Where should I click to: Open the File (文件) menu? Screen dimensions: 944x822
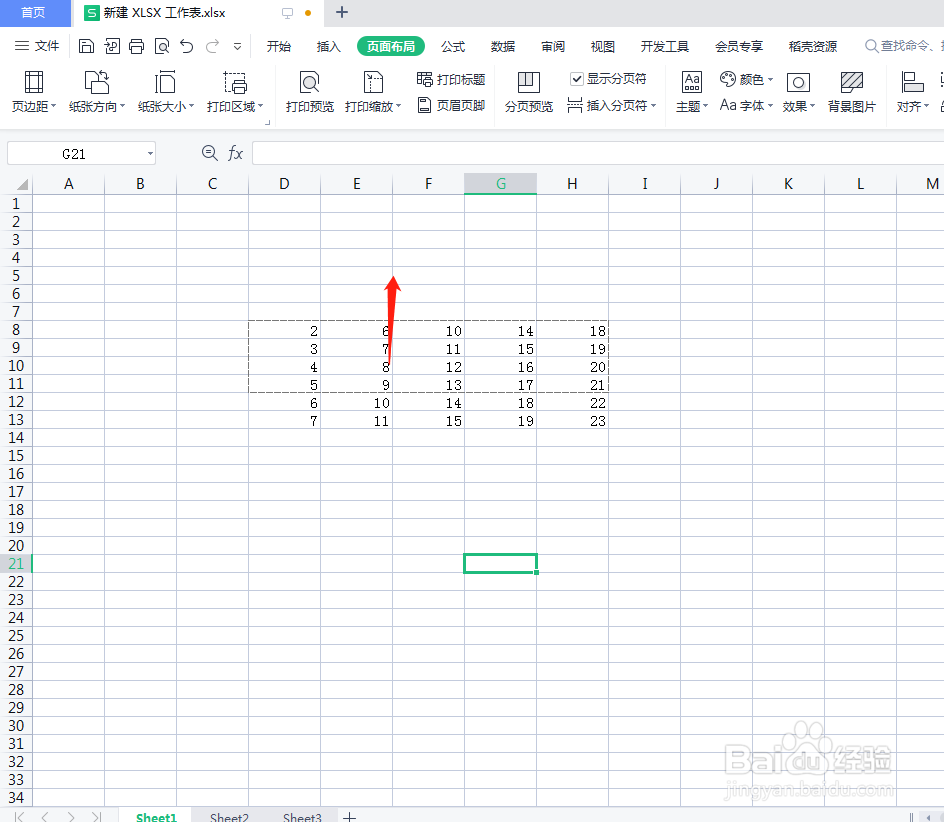point(37,46)
